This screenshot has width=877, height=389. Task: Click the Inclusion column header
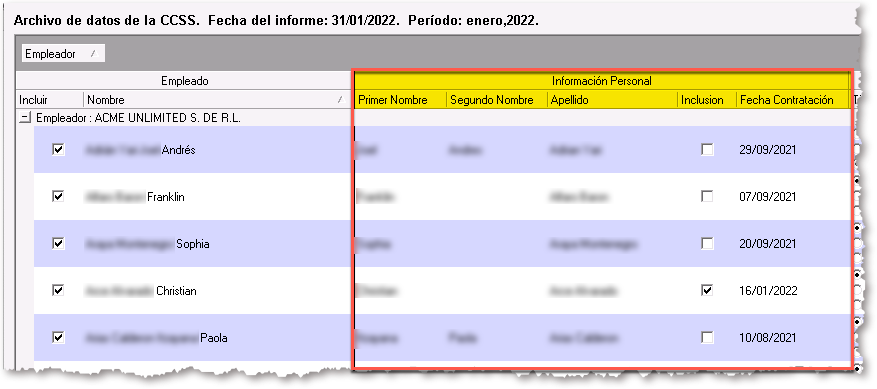(x=707, y=100)
